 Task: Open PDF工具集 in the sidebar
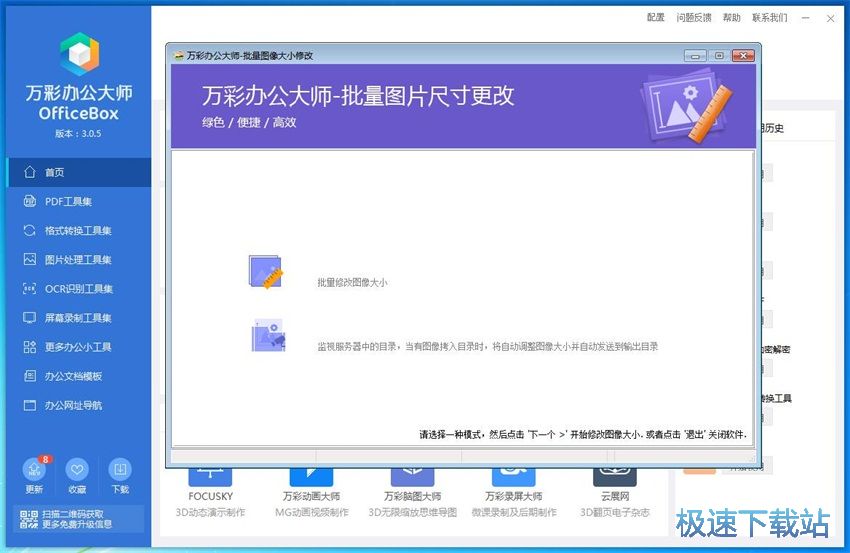79,202
